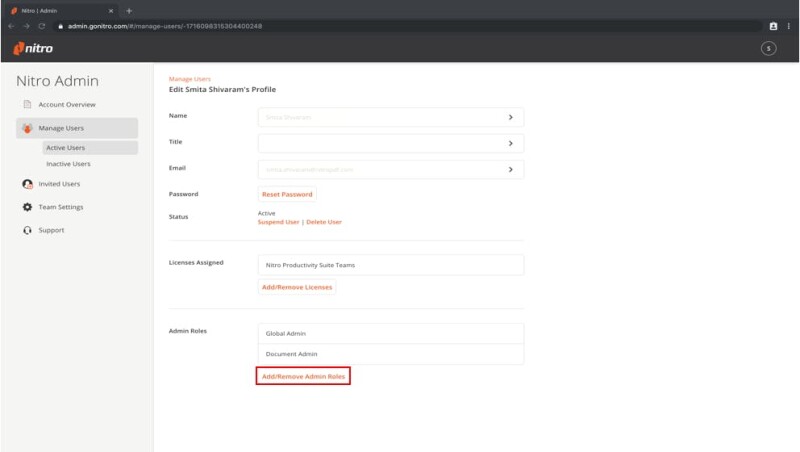Open a new browser tab
The height and width of the screenshot is (452, 800).
[x=129, y=10]
